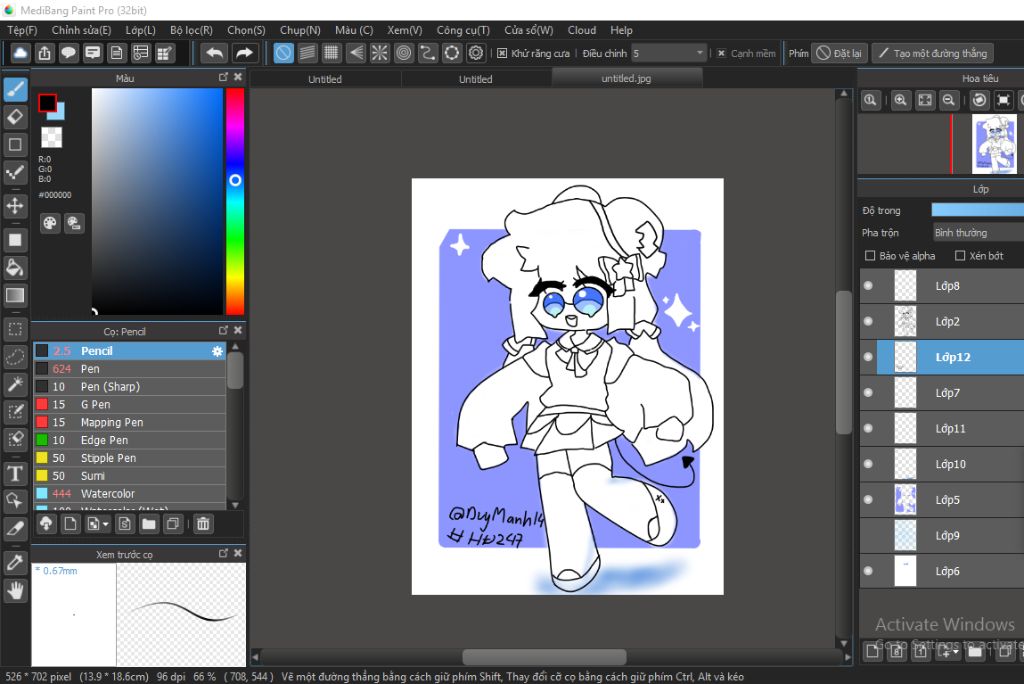Turn off snap using the circle-slash icon
The image size is (1024, 684).
pyautogui.click(x=283, y=53)
